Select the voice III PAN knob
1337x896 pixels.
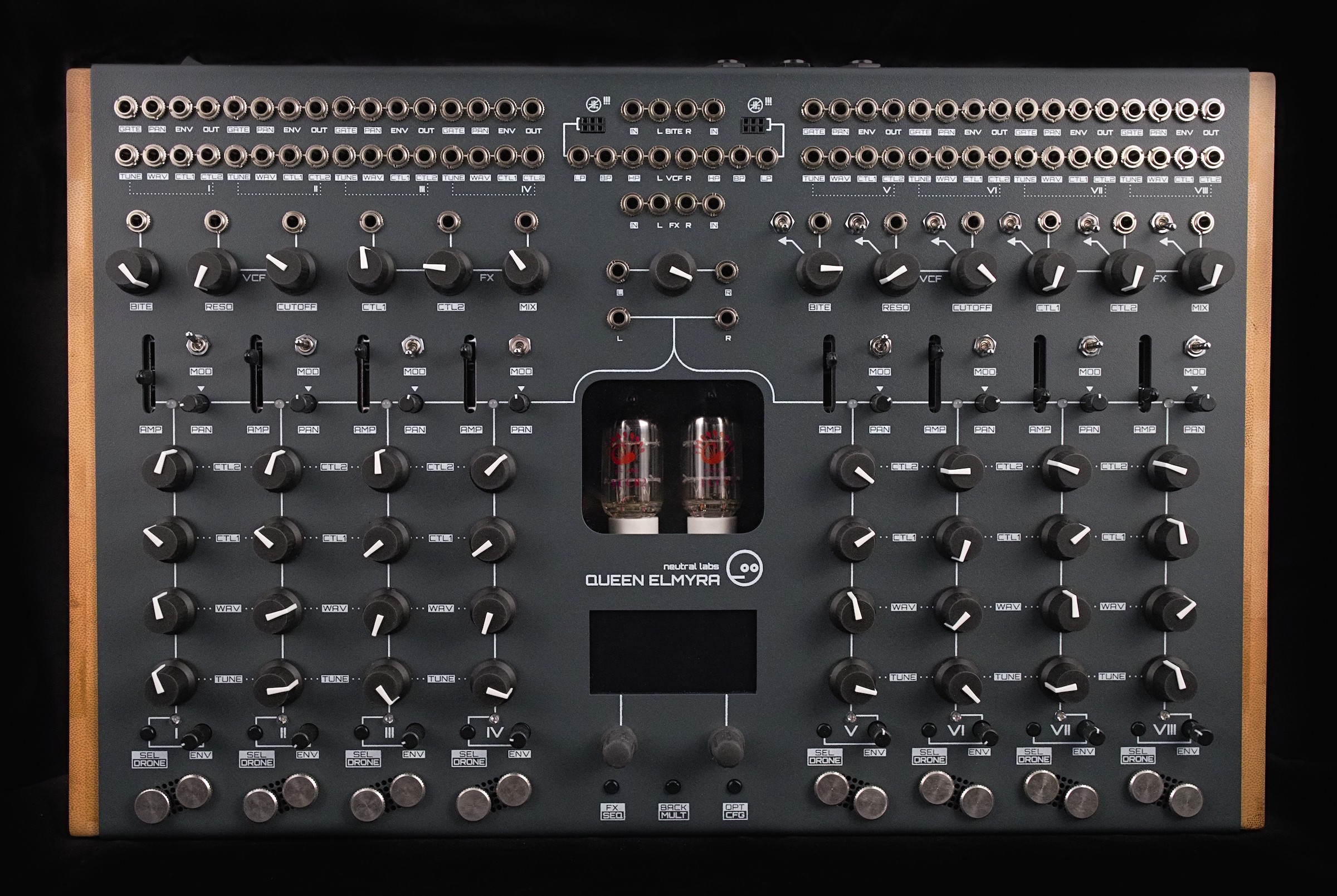tap(410, 403)
